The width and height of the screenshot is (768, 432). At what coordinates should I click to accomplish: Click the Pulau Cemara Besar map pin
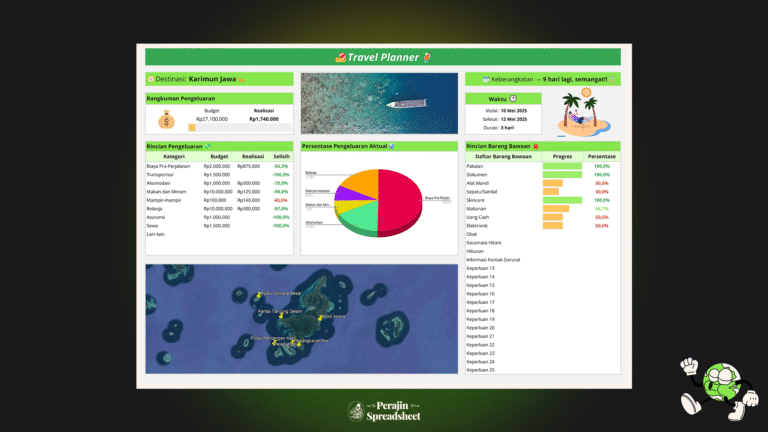(259, 295)
